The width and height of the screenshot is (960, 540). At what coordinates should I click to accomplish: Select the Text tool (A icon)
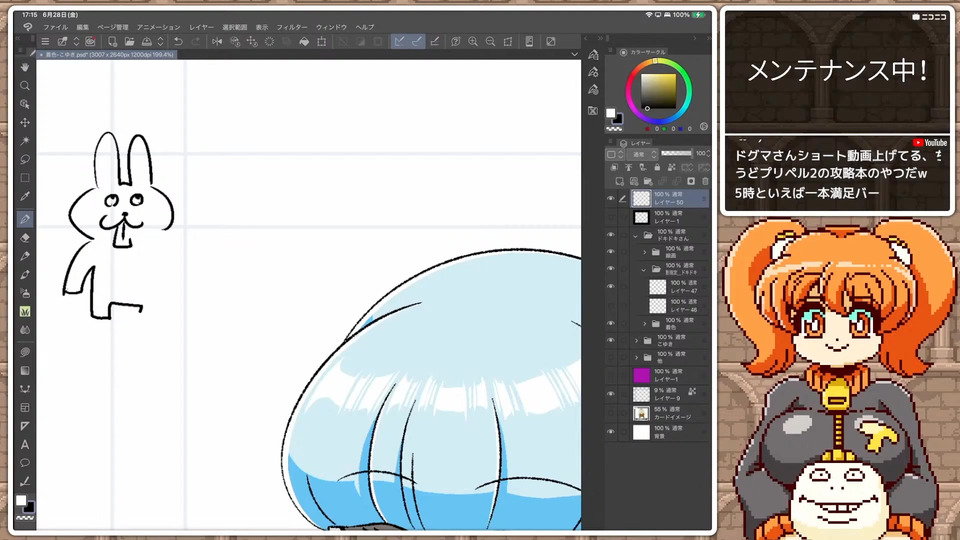[x=25, y=444]
